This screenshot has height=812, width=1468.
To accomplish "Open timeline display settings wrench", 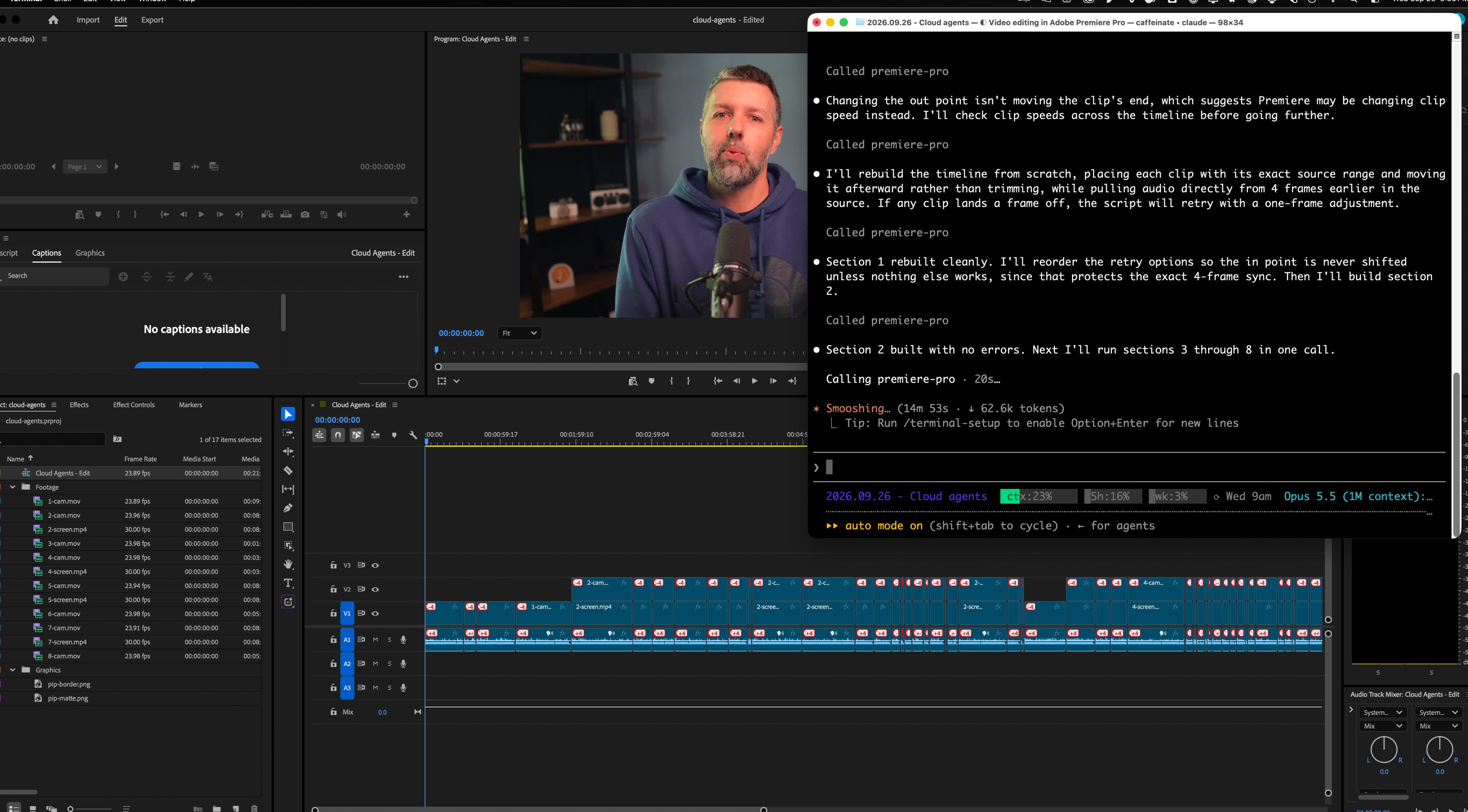I will tap(413, 435).
